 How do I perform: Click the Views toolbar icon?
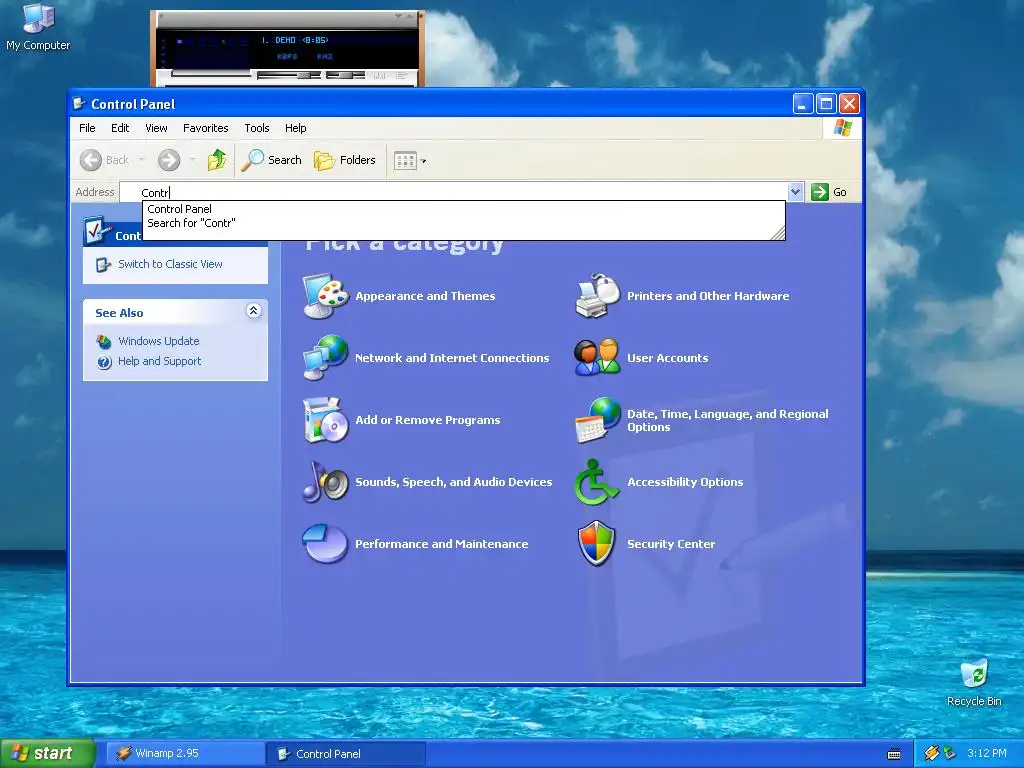[405, 161]
